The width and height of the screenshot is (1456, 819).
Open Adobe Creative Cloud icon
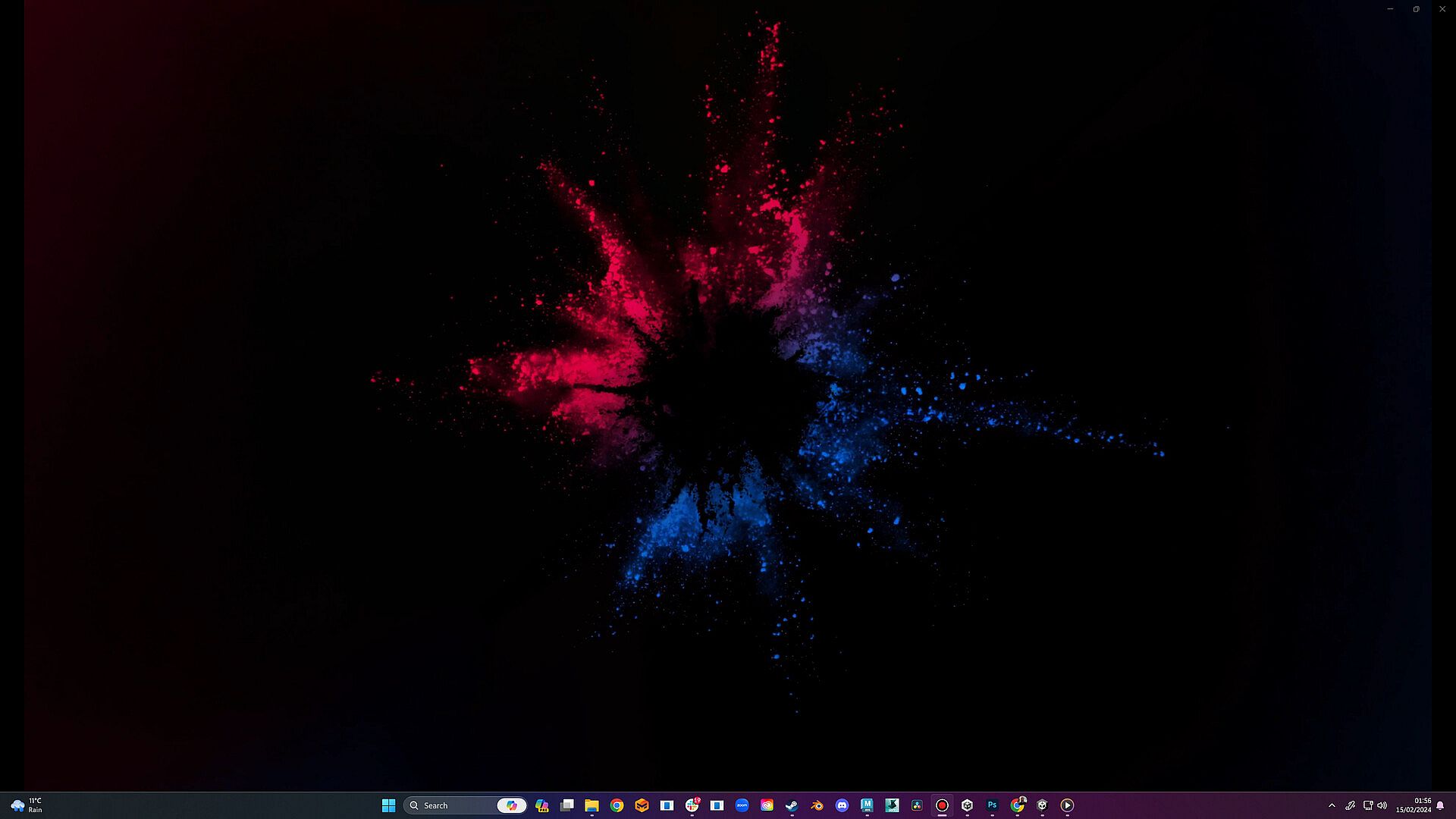[x=767, y=805]
